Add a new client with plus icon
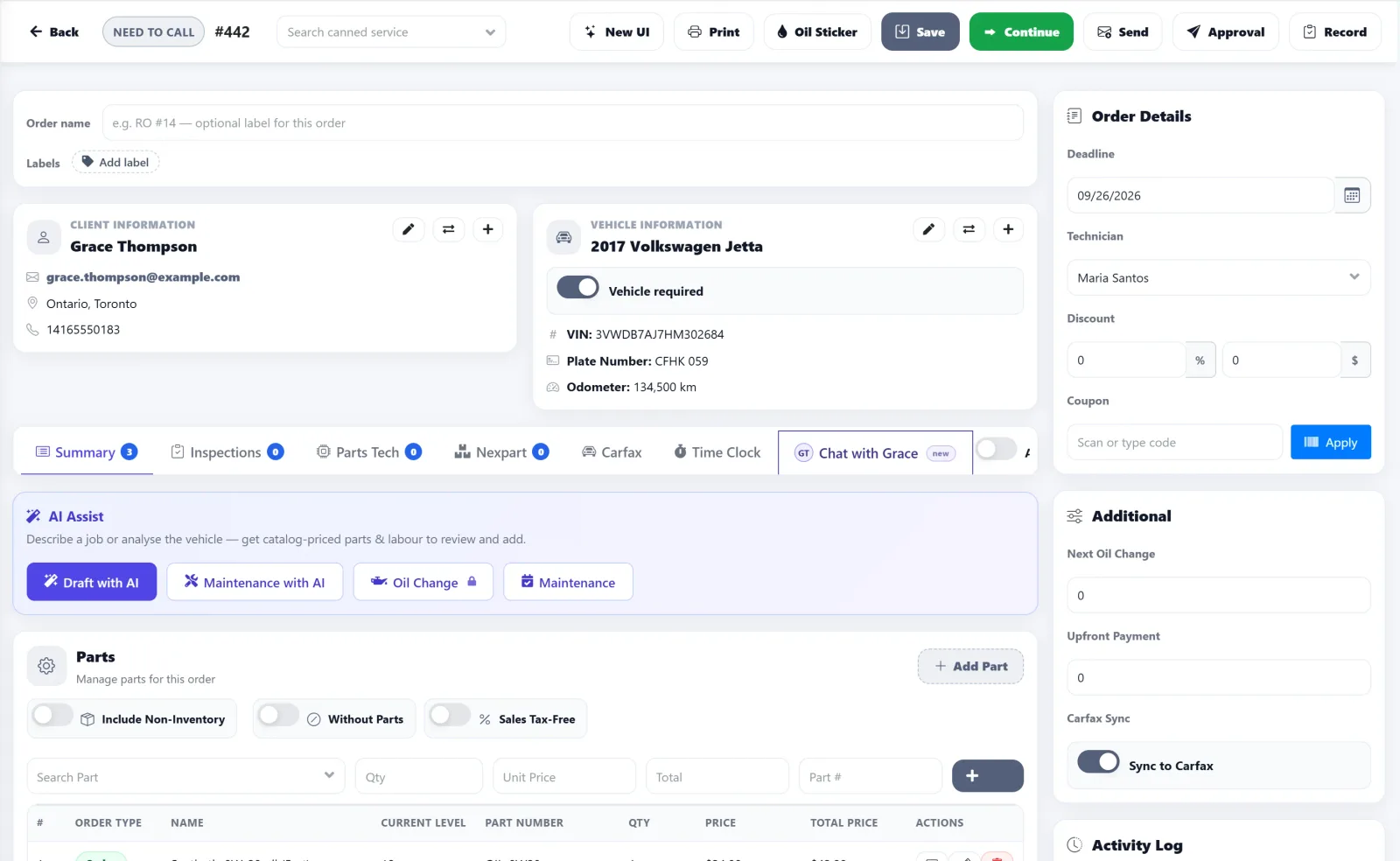 point(488,229)
